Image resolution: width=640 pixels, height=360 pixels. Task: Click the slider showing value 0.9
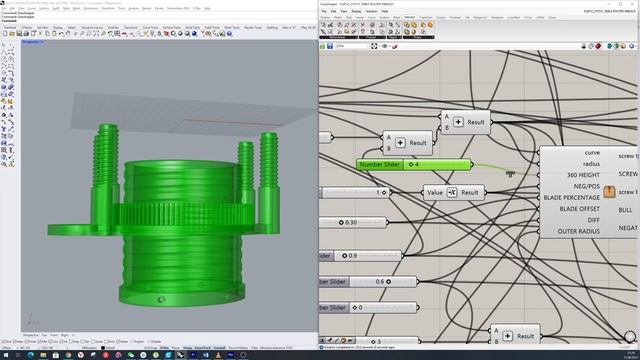click(360, 256)
